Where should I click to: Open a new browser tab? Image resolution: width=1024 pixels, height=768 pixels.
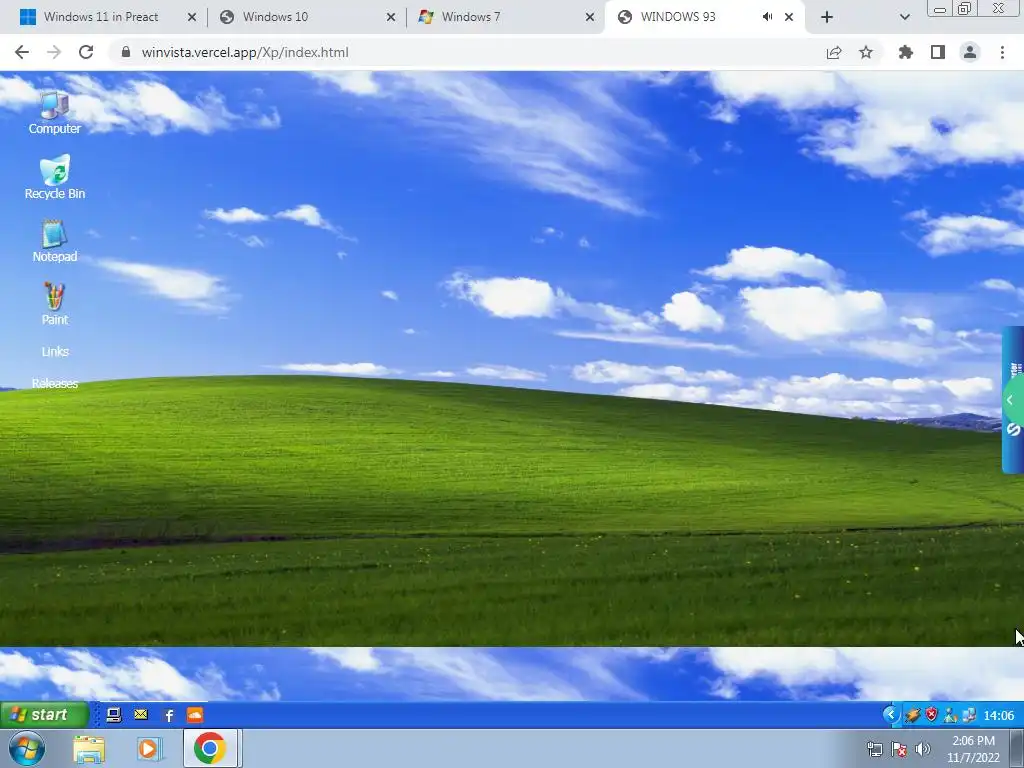(827, 17)
